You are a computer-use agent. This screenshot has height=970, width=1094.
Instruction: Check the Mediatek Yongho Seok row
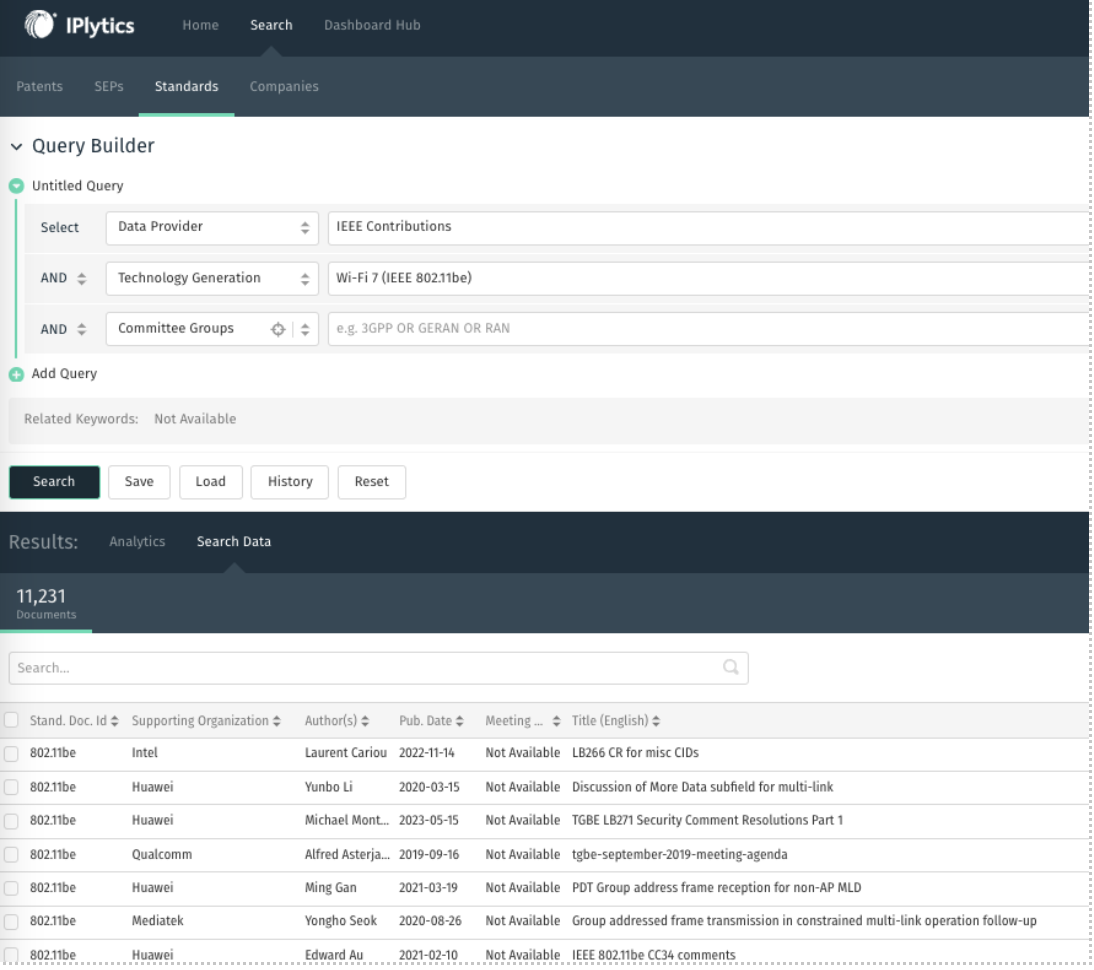coord(11,922)
